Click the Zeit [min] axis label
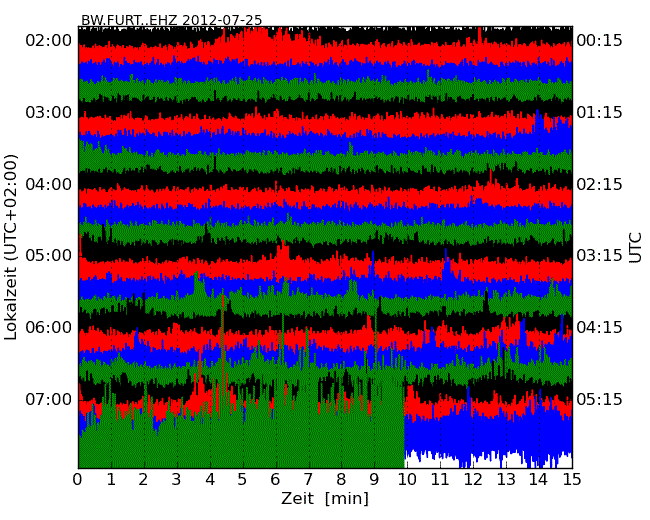This screenshot has width=650, height=520. pyautogui.click(x=325, y=498)
